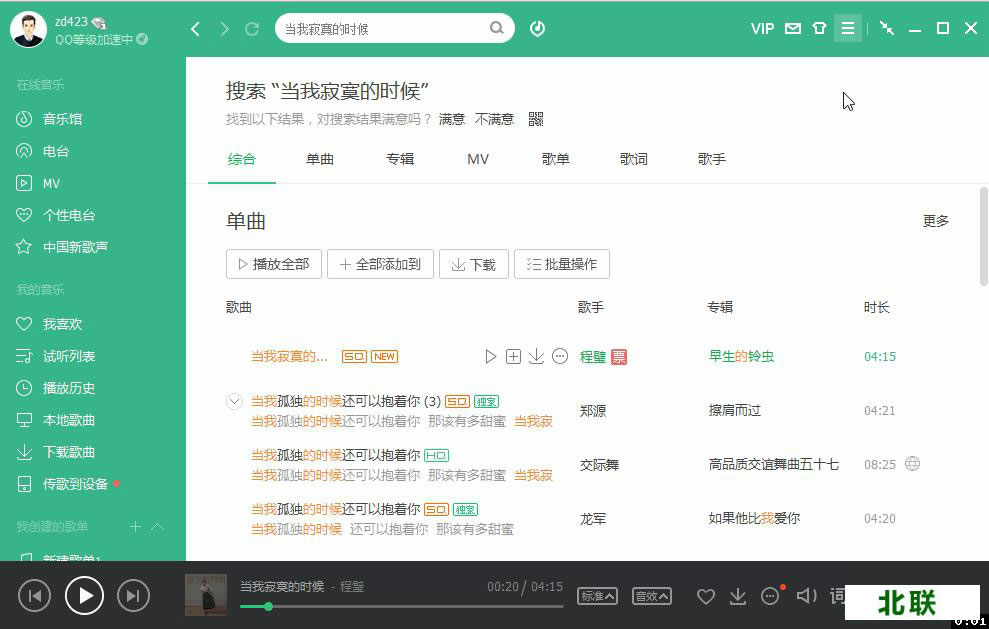
Task: Click the playback progress bar
Action: point(400,607)
